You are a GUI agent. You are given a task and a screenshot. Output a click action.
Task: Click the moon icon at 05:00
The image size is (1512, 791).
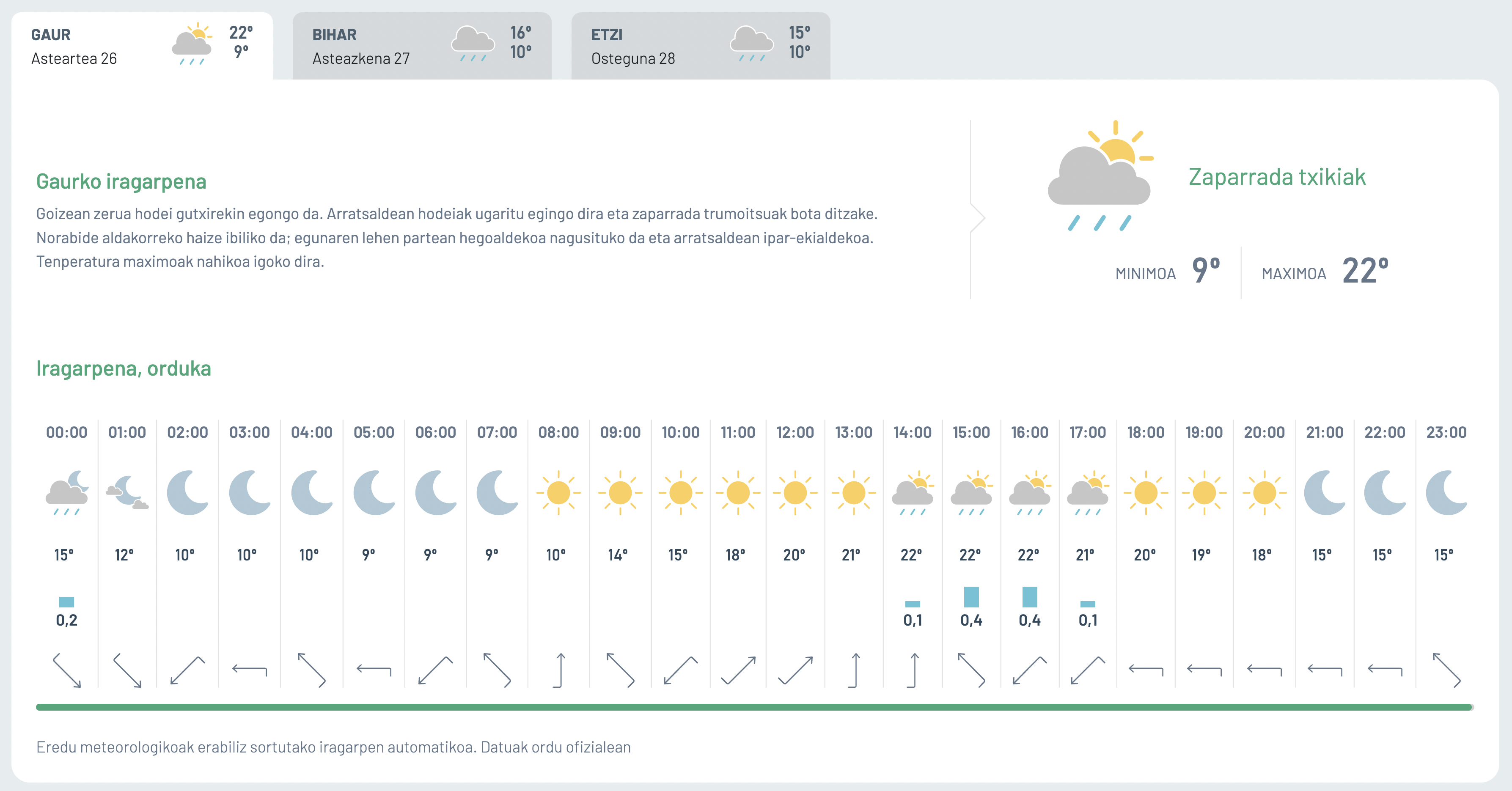[374, 492]
